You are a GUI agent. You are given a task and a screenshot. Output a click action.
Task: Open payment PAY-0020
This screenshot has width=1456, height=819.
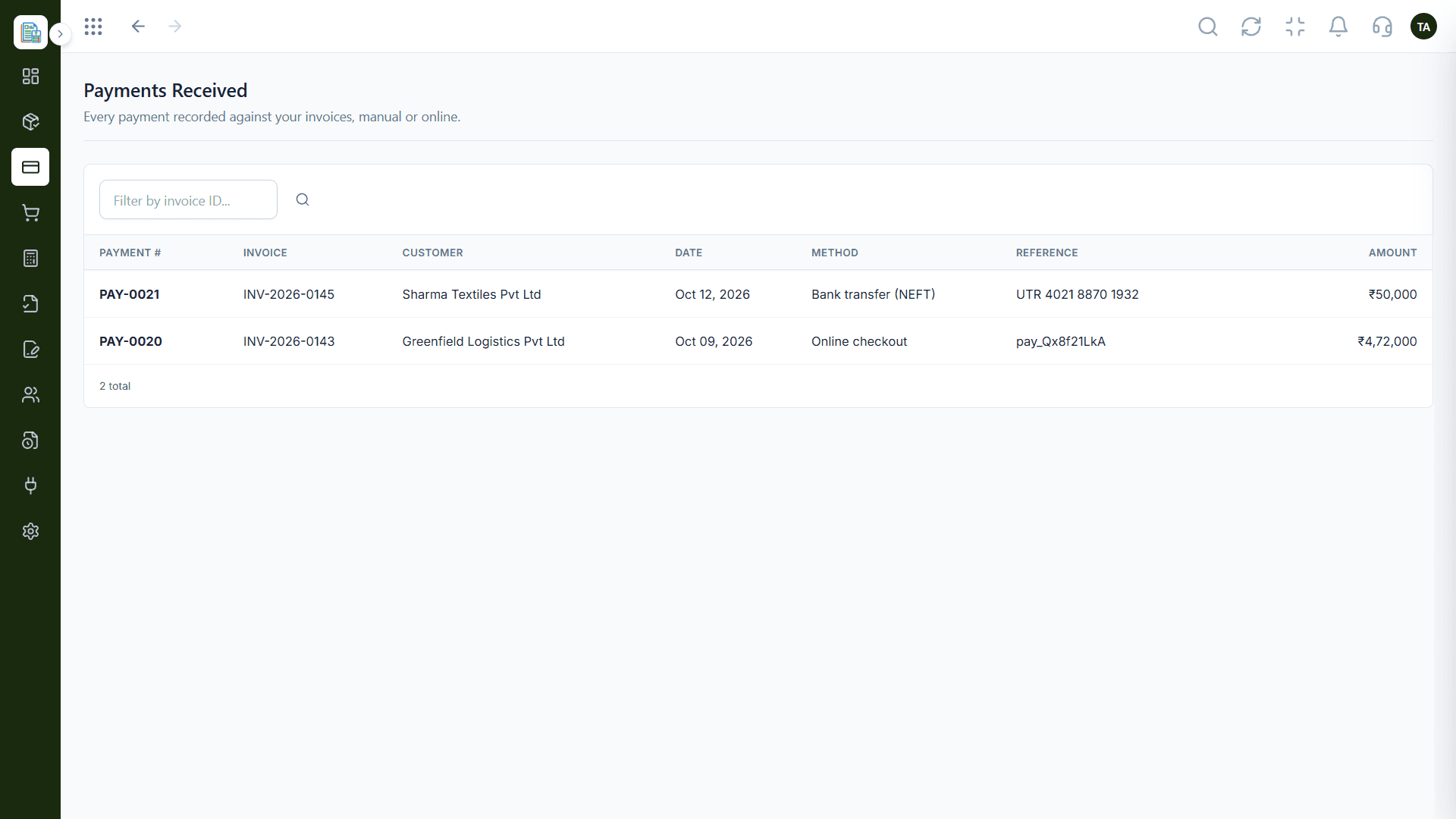point(130,341)
